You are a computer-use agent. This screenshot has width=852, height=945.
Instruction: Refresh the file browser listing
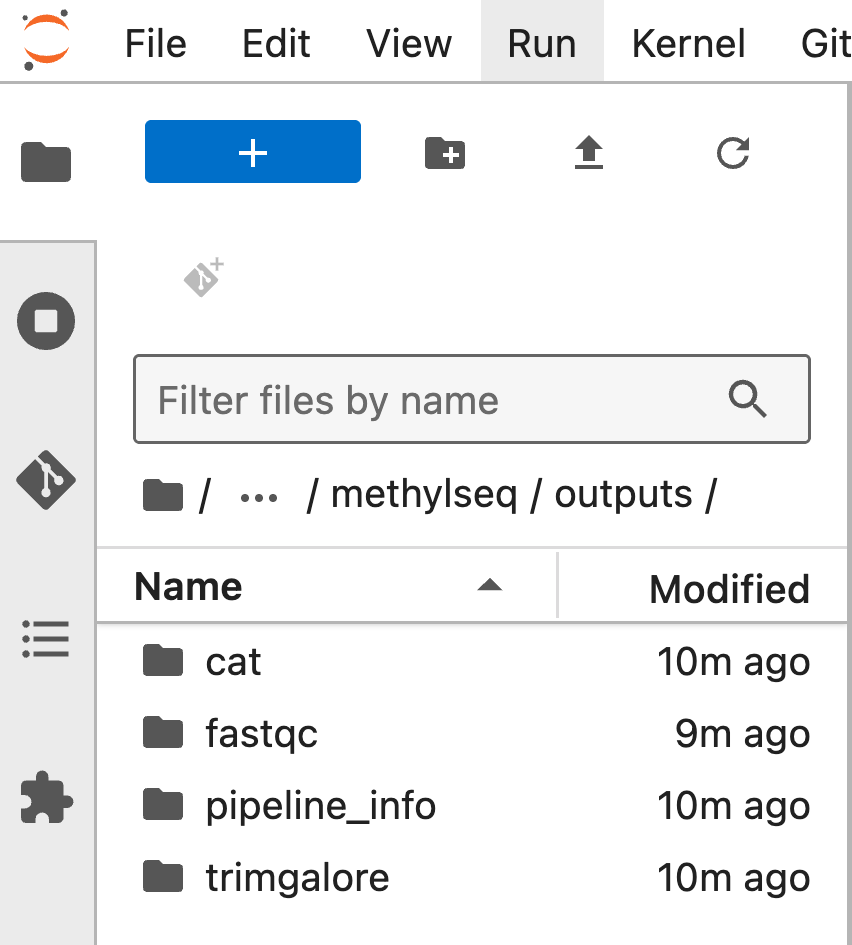[x=733, y=152]
